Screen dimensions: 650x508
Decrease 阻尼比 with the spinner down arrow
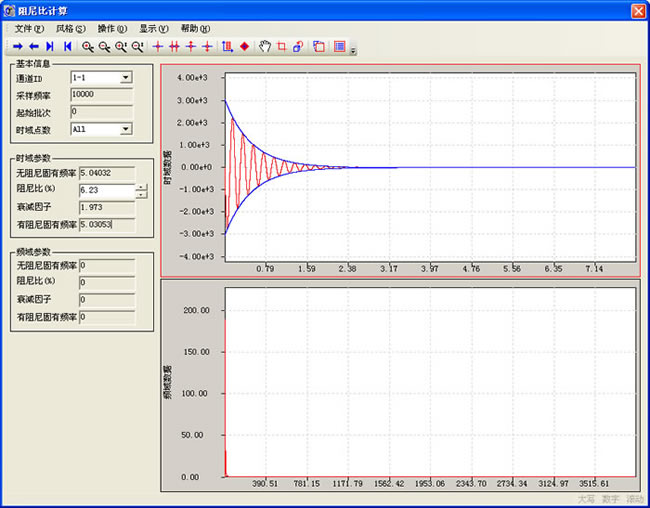pyautogui.click(x=141, y=194)
